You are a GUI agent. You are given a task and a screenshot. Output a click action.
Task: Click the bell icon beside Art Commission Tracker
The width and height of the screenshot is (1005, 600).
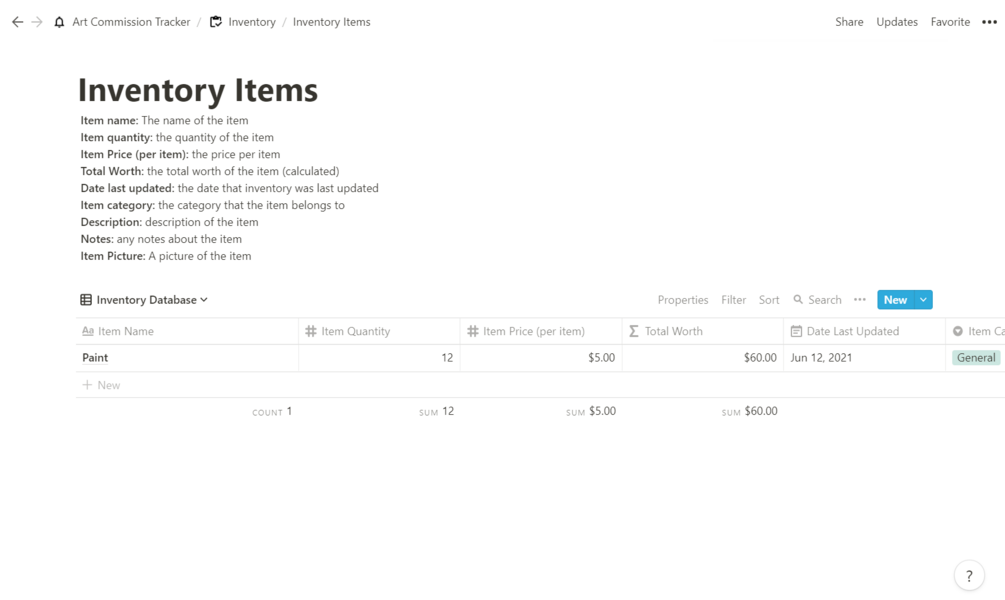coord(59,22)
